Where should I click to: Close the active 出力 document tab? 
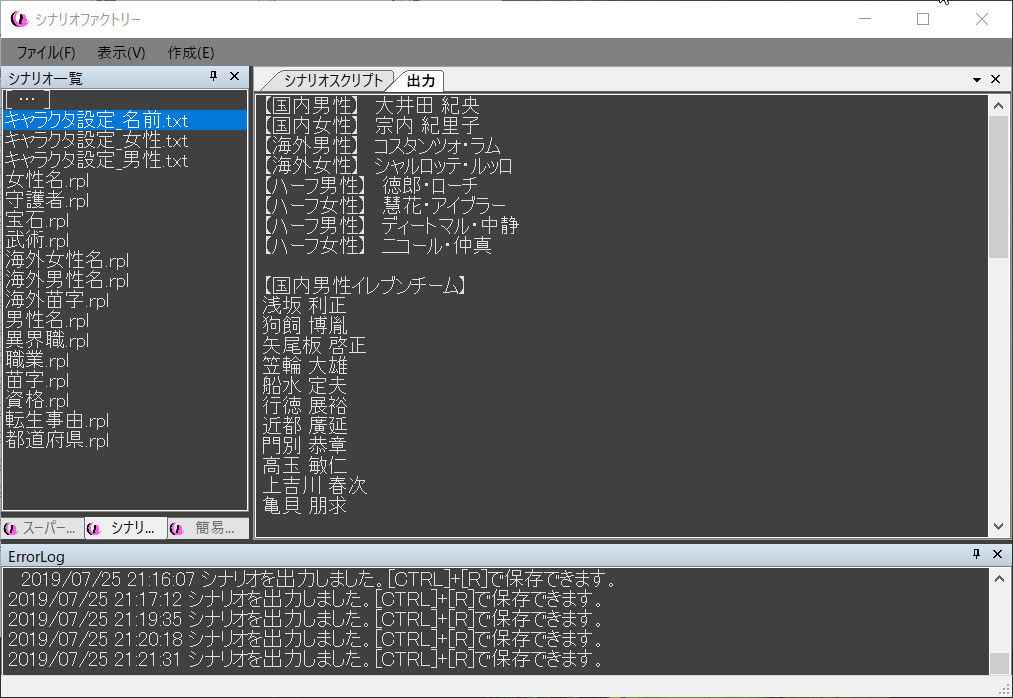996,80
